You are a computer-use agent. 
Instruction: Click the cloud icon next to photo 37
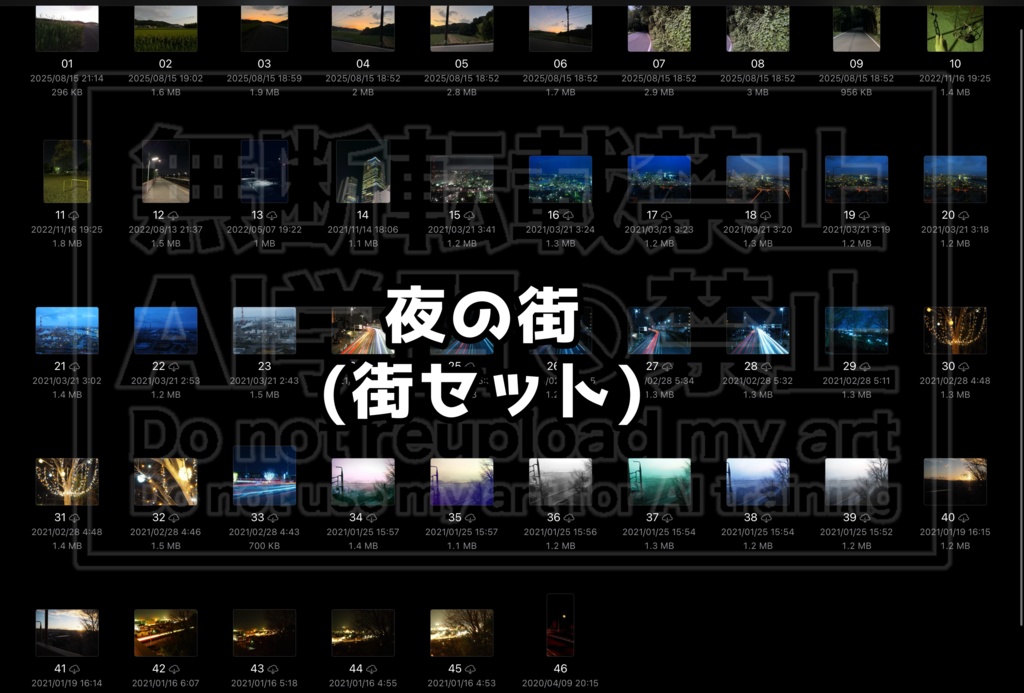pos(669,516)
